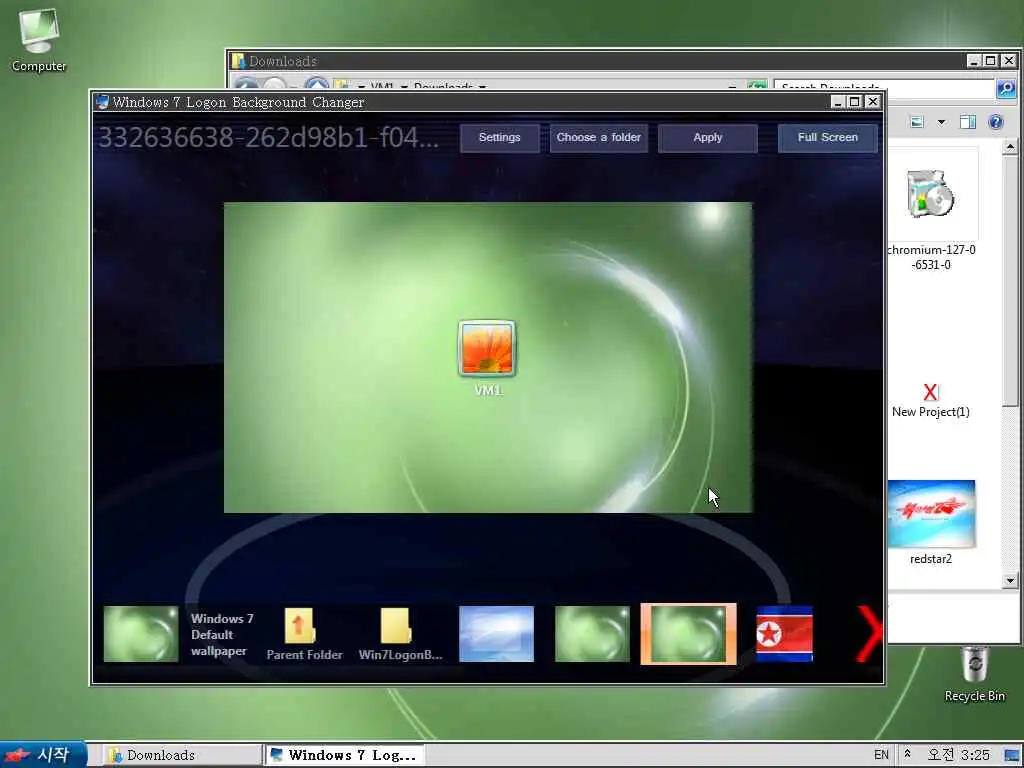The image size is (1024, 768).
Task: Click the scroll up arrow in Downloads window
Action: click(x=1010, y=147)
